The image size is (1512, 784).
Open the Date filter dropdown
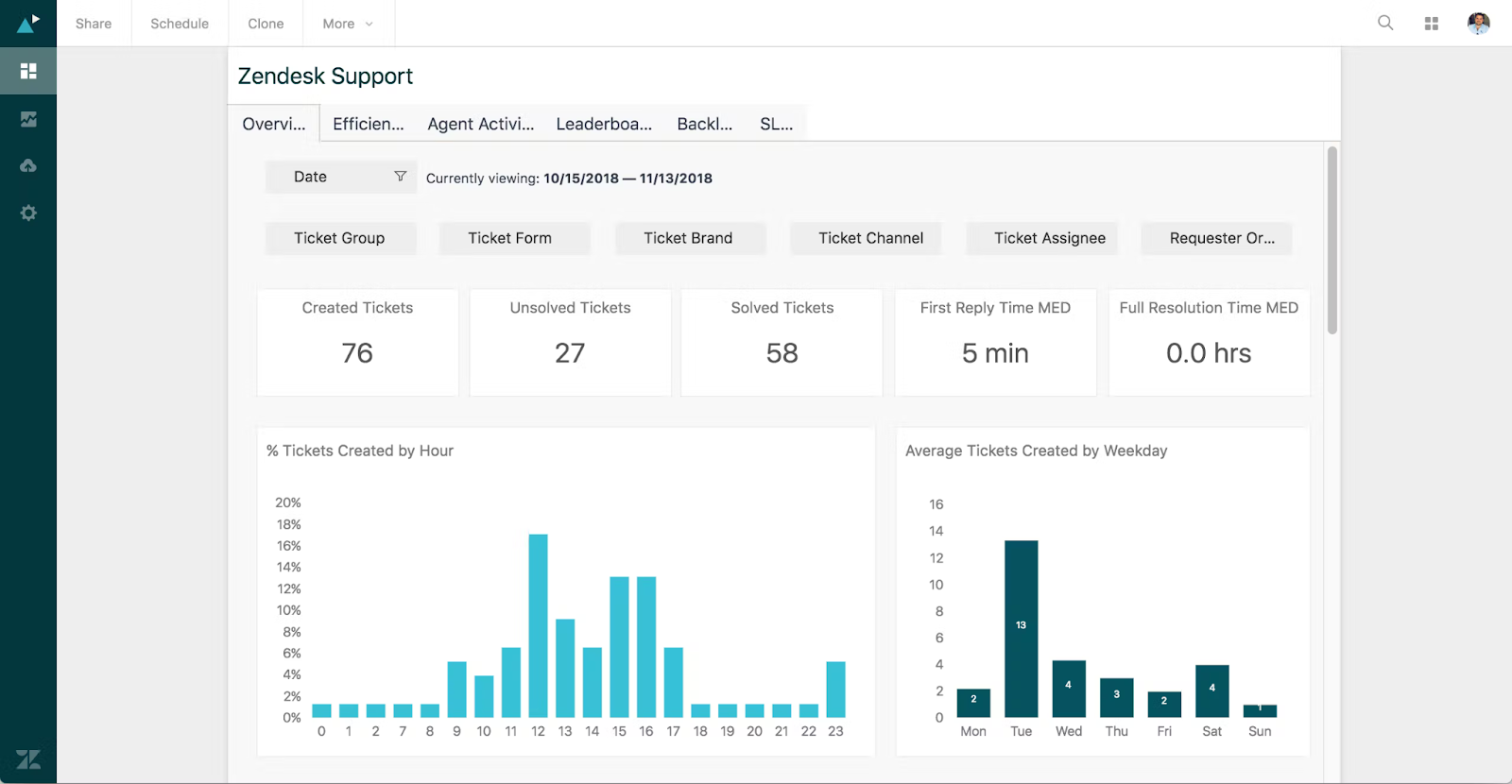click(x=340, y=177)
